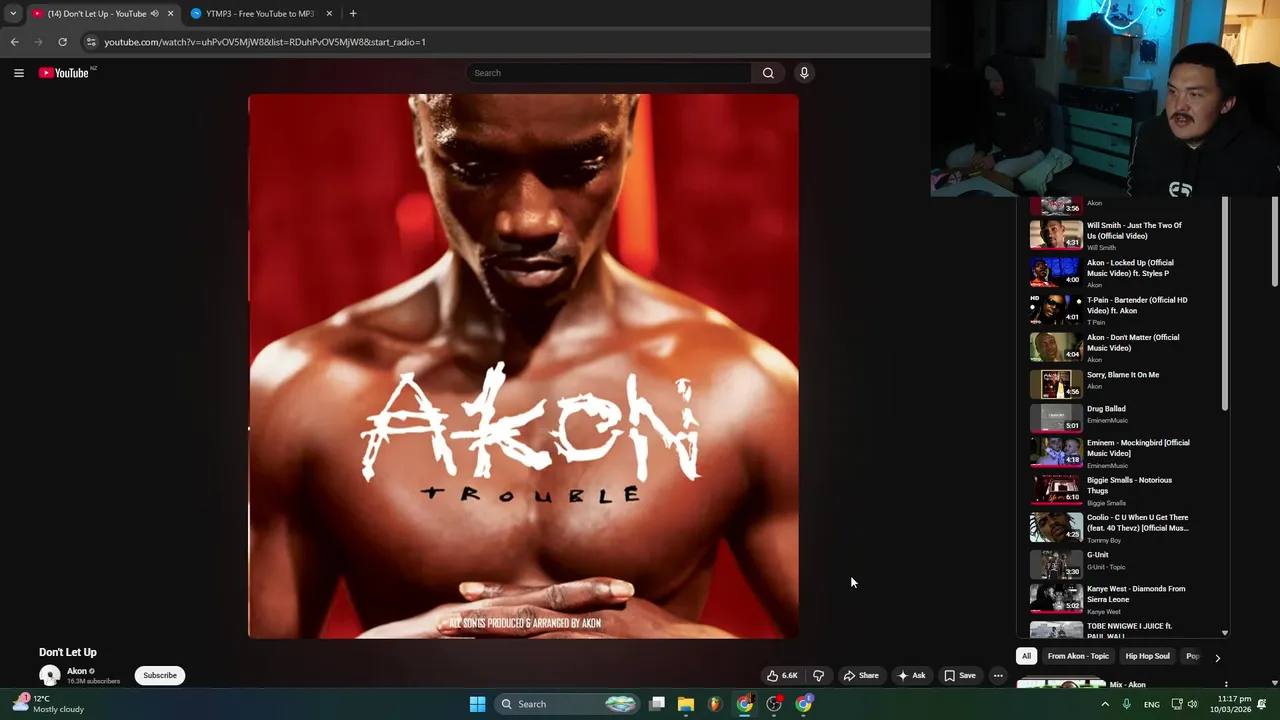The image size is (1280, 720).
Task: Show hidden system tray icons chevron
Action: click(x=1105, y=704)
